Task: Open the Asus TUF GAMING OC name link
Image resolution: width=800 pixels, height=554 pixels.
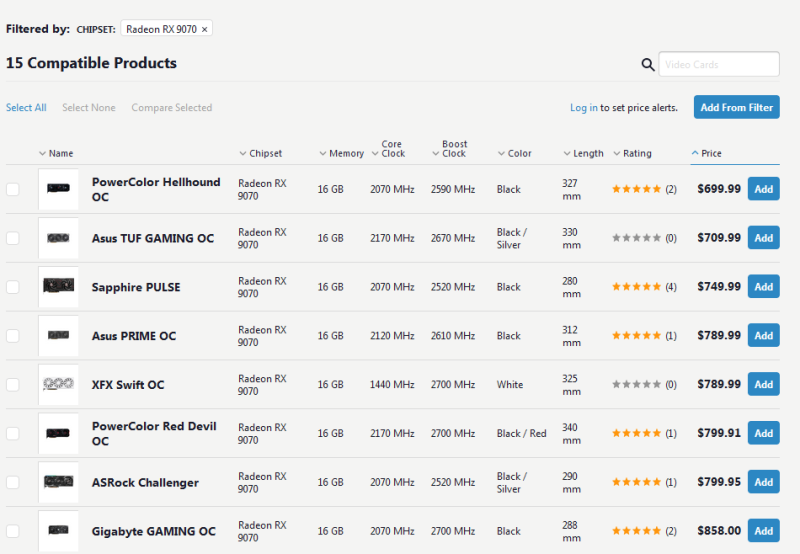Action: [x=153, y=238]
